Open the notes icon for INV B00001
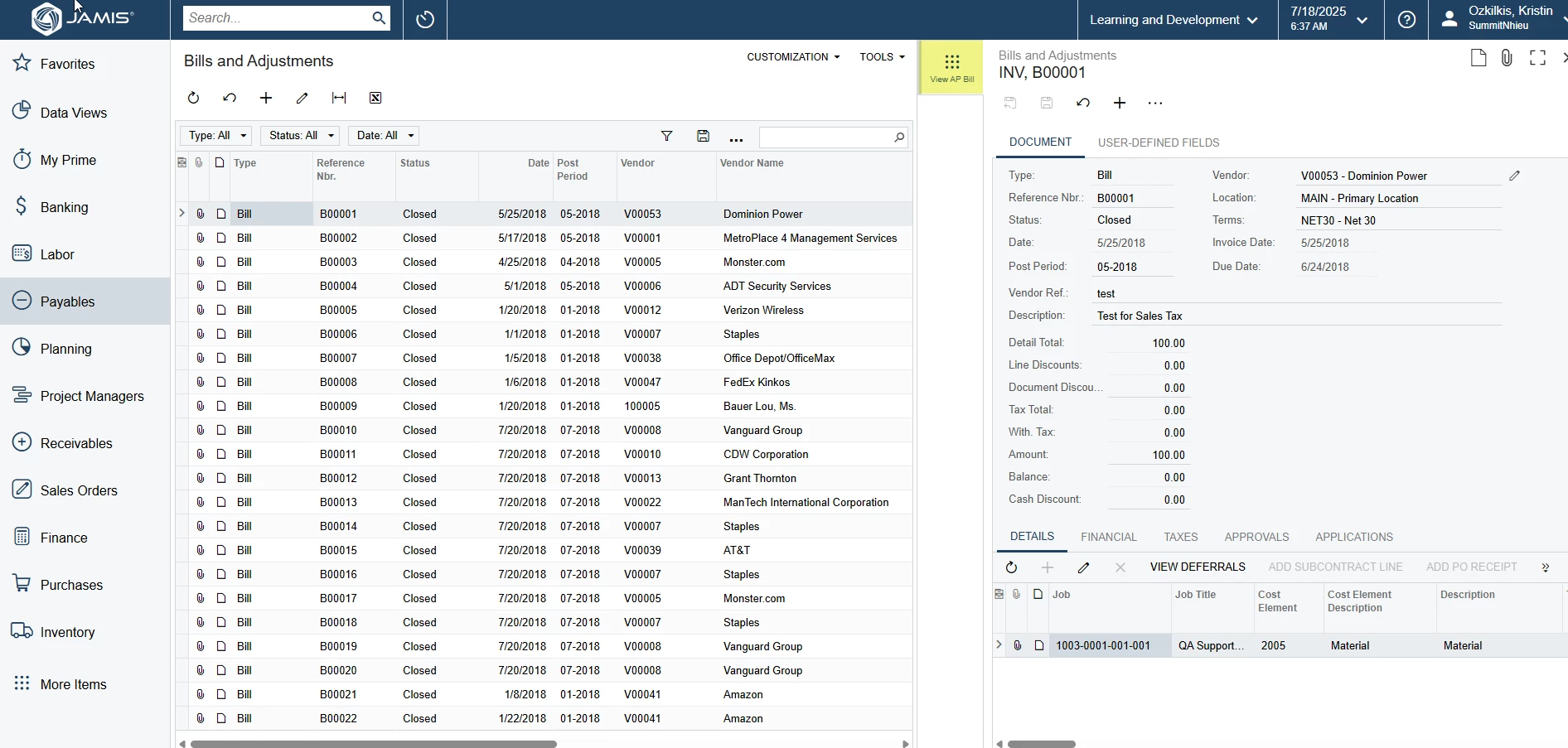The image size is (1568, 748). (1478, 58)
